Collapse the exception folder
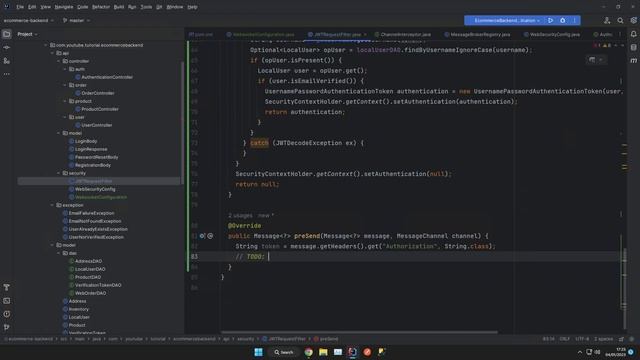The image size is (640, 360). (52, 205)
